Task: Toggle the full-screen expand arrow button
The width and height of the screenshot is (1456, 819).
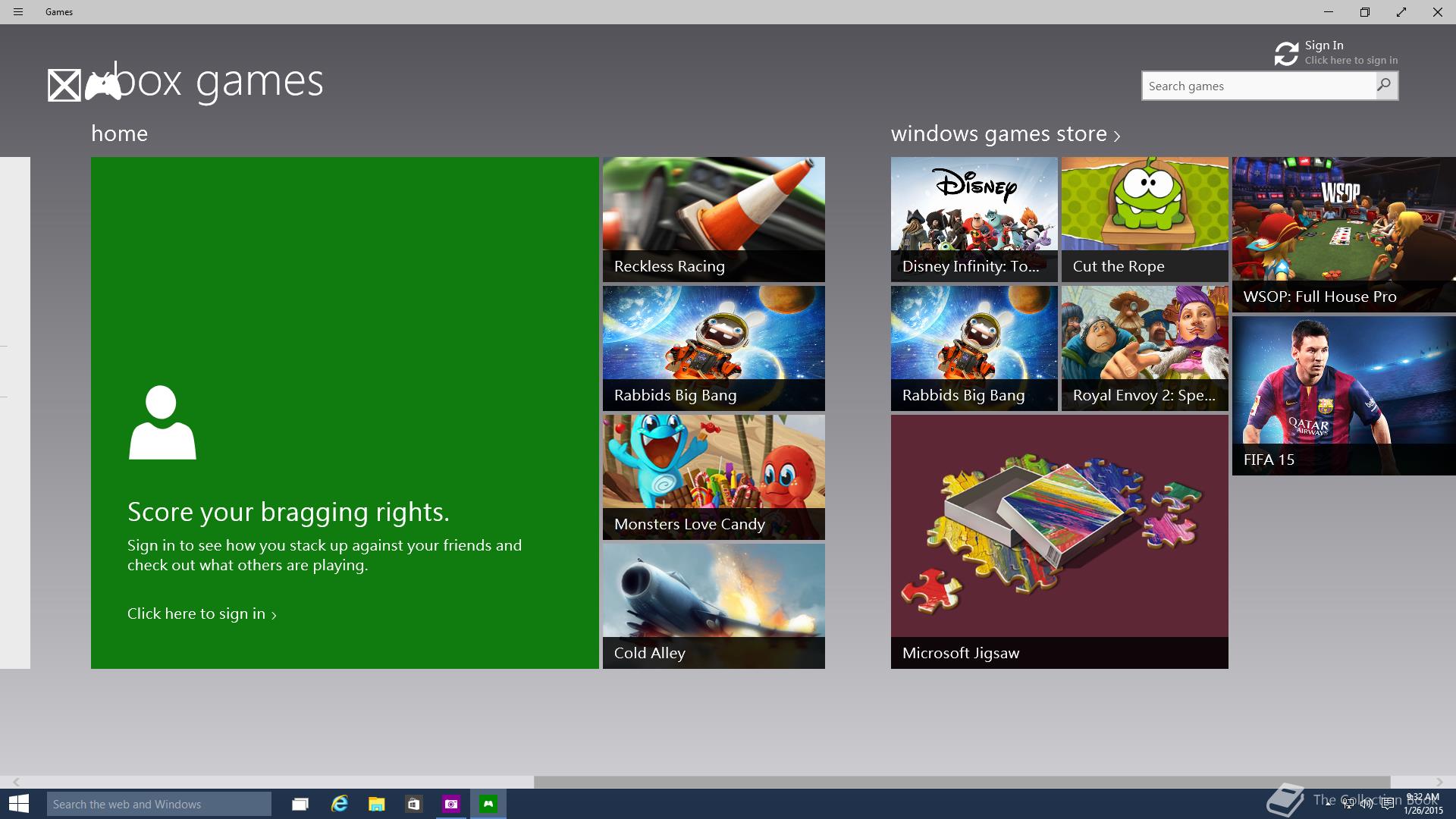Action: (1401, 12)
